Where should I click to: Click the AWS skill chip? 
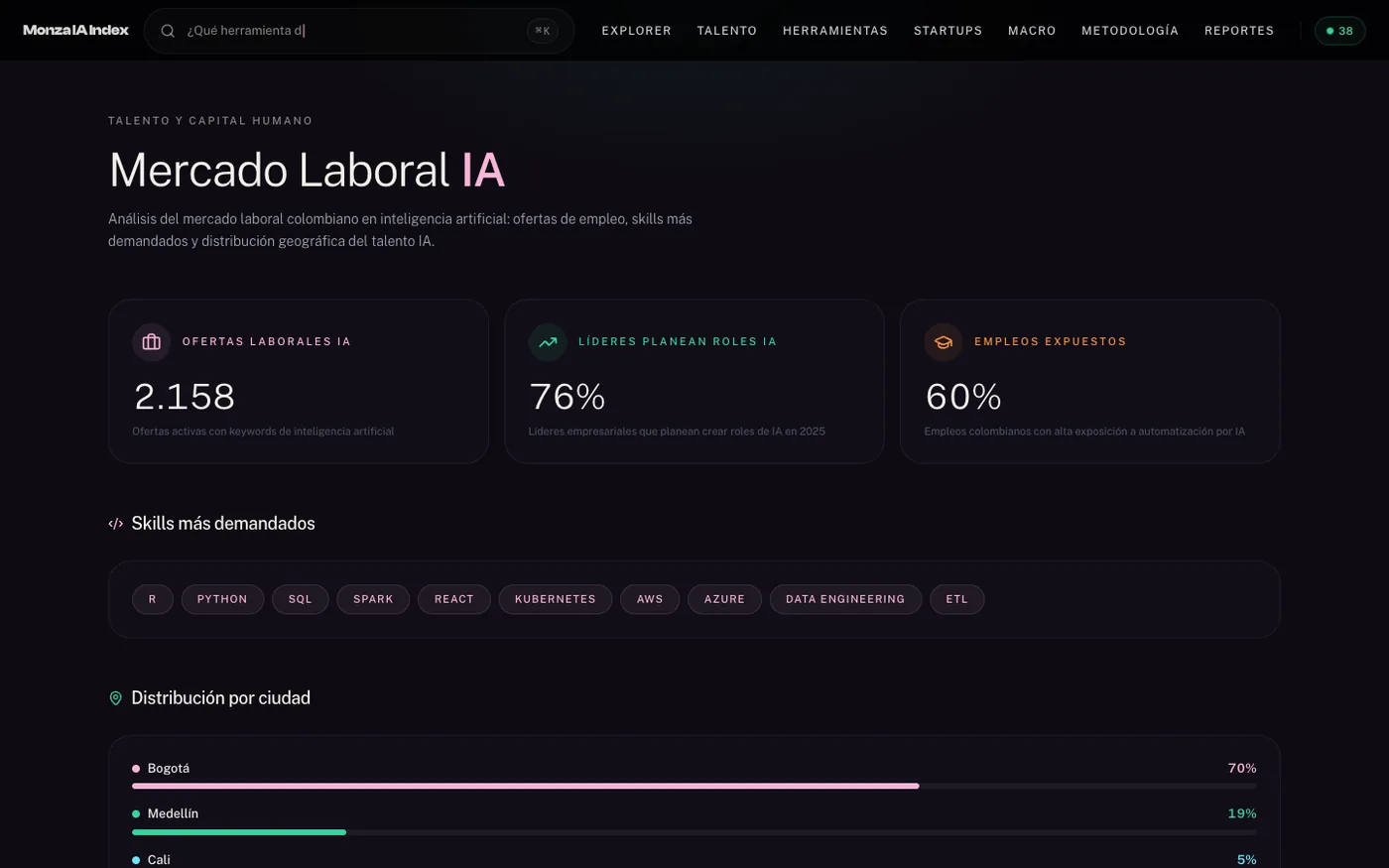[650, 599]
